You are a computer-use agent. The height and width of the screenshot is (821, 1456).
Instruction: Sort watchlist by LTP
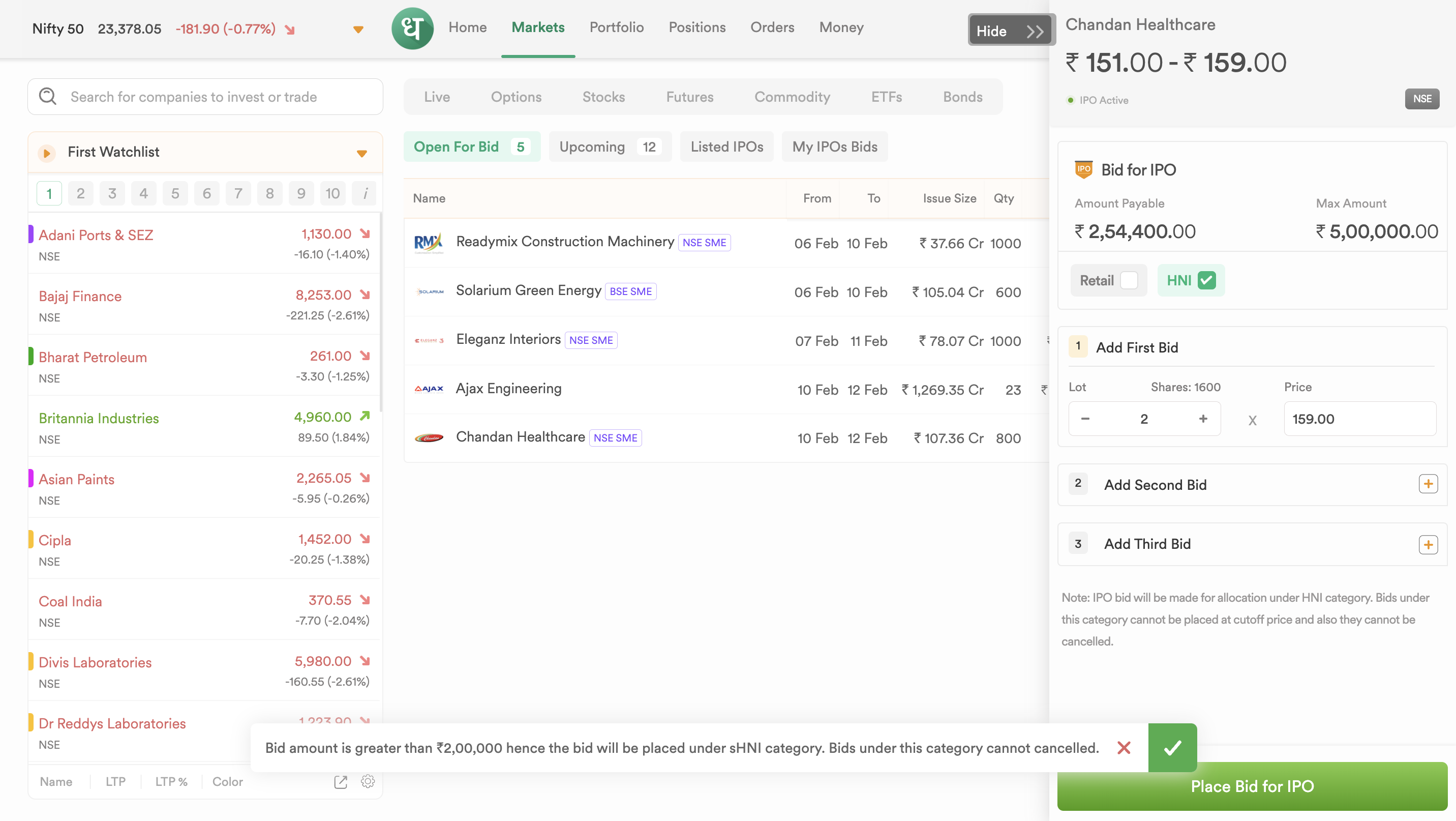[x=115, y=781]
